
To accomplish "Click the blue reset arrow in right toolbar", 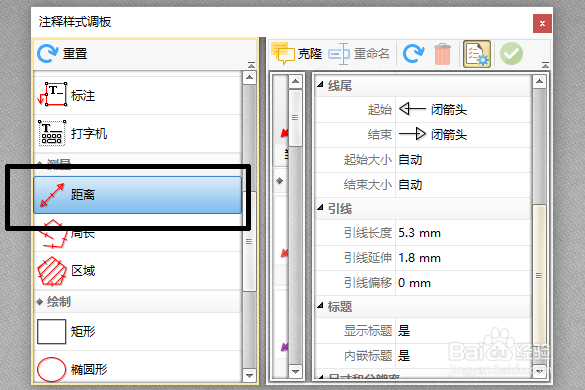I will 413,54.
